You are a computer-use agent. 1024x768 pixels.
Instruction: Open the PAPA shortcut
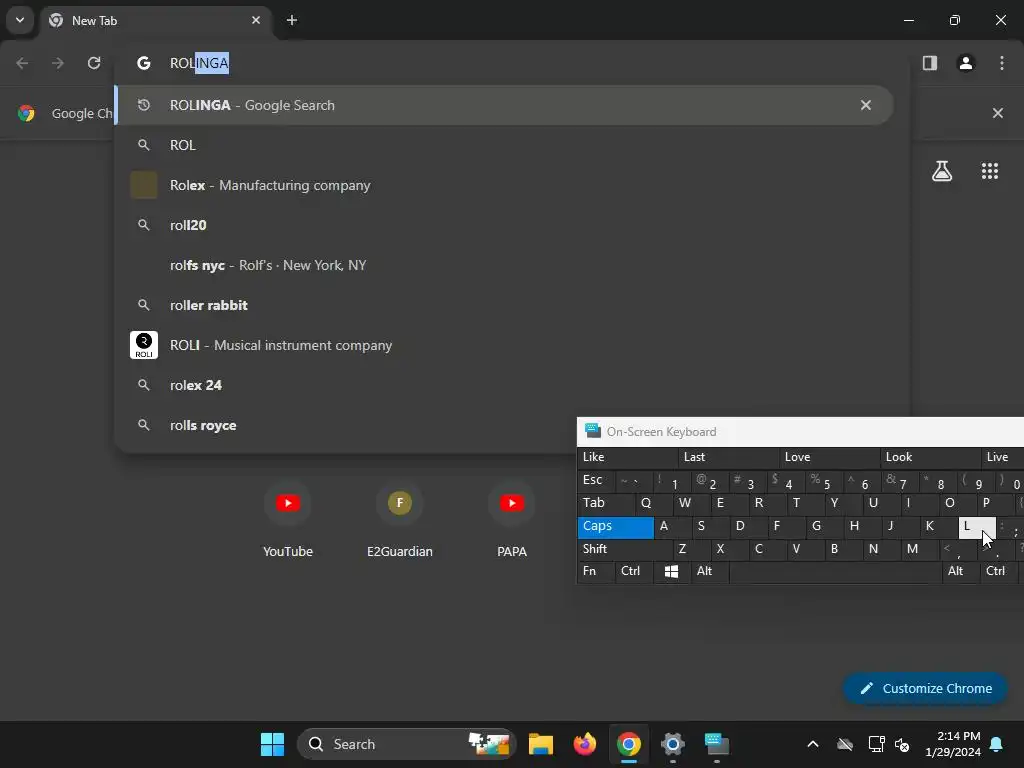click(512, 520)
